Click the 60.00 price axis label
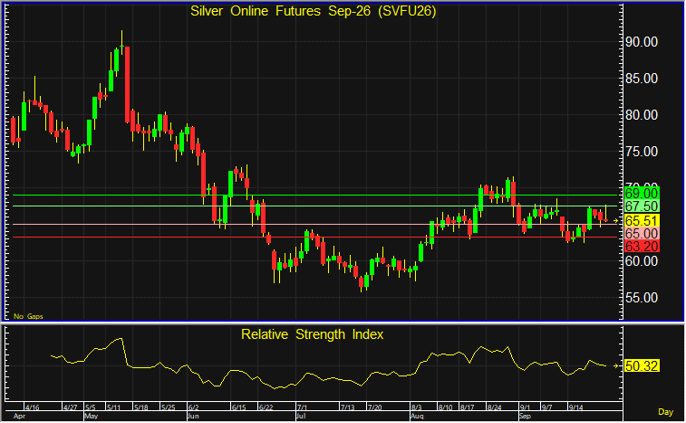686x423 pixels. (x=641, y=261)
